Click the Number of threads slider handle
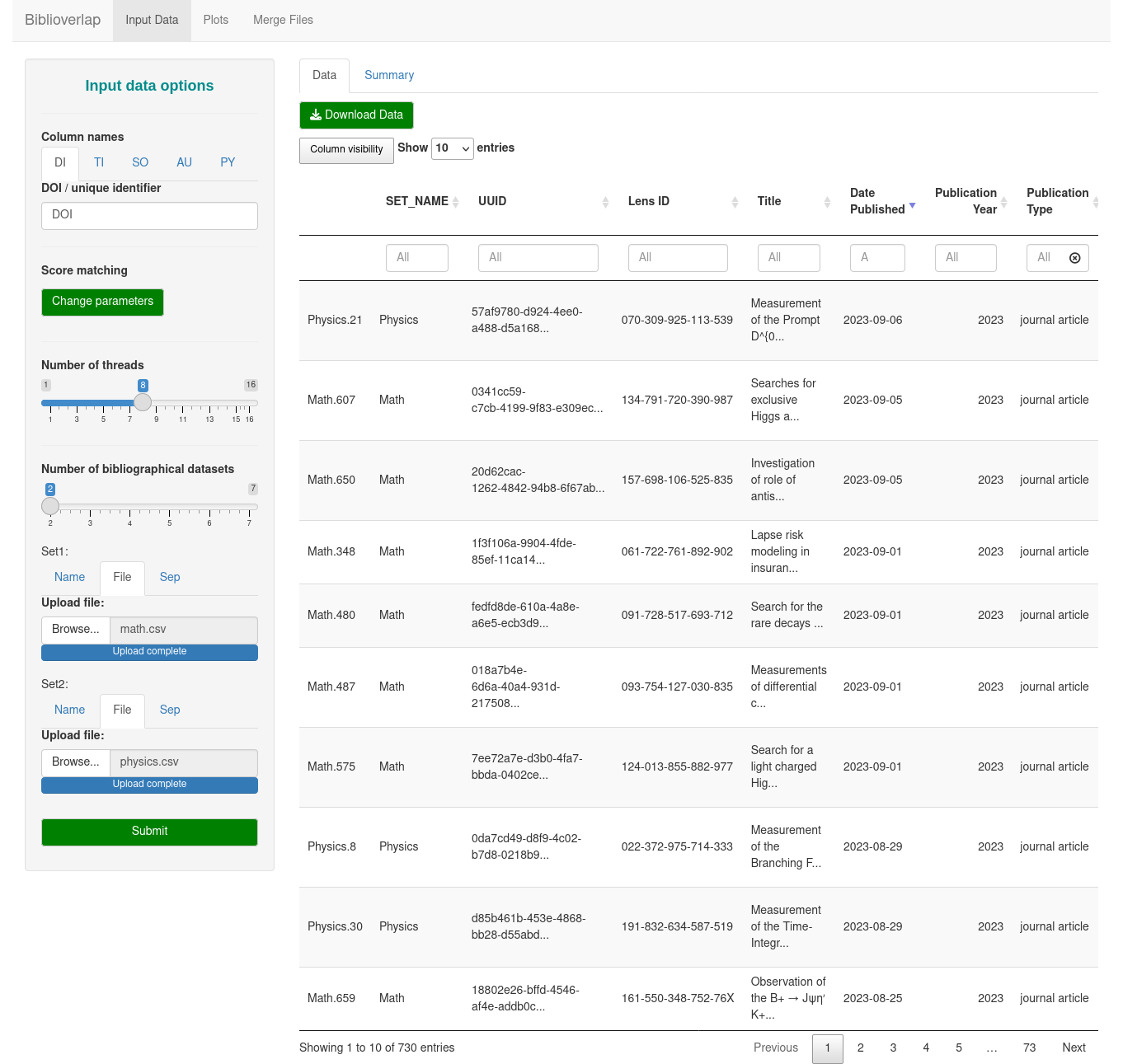This screenshot has width=1123, height=1064. click(143, 402)
